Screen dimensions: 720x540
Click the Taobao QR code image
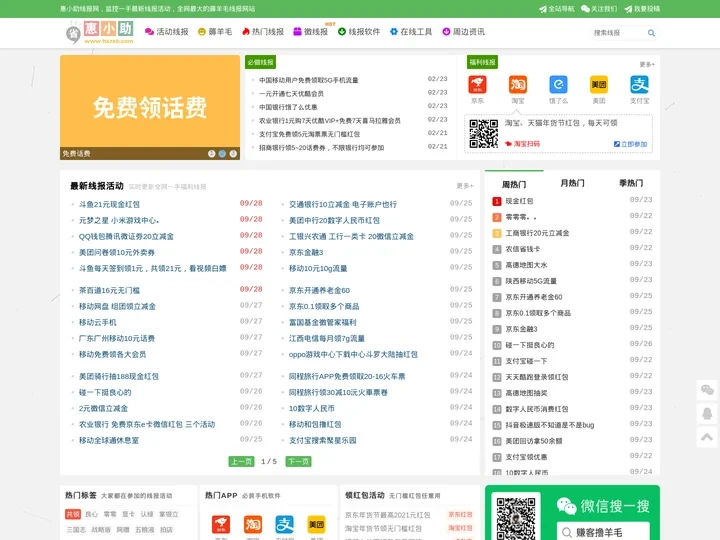pyautogui.click(x=484, y=134)
